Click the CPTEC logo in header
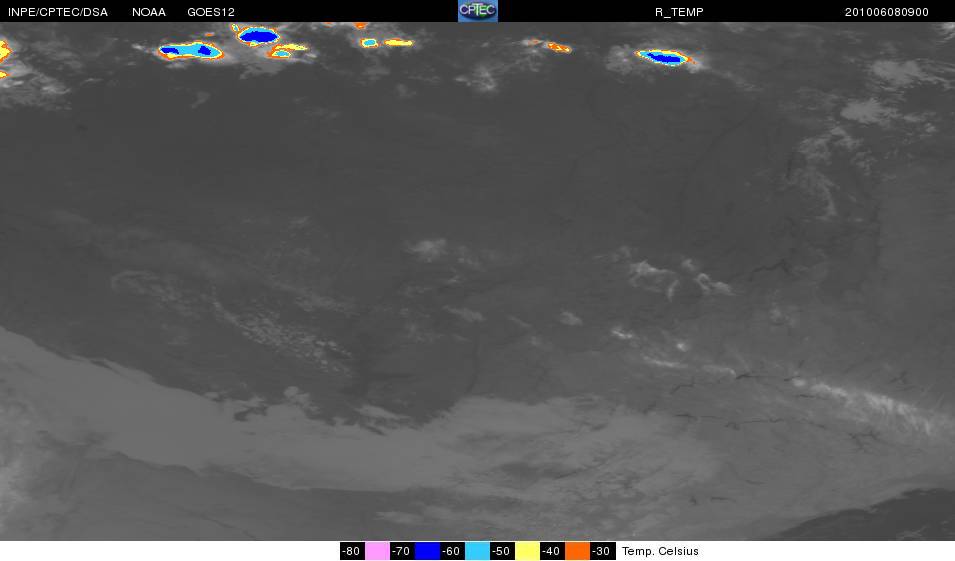Image resolution: width=955 pixels, height=561 pixels. point(478,11)
